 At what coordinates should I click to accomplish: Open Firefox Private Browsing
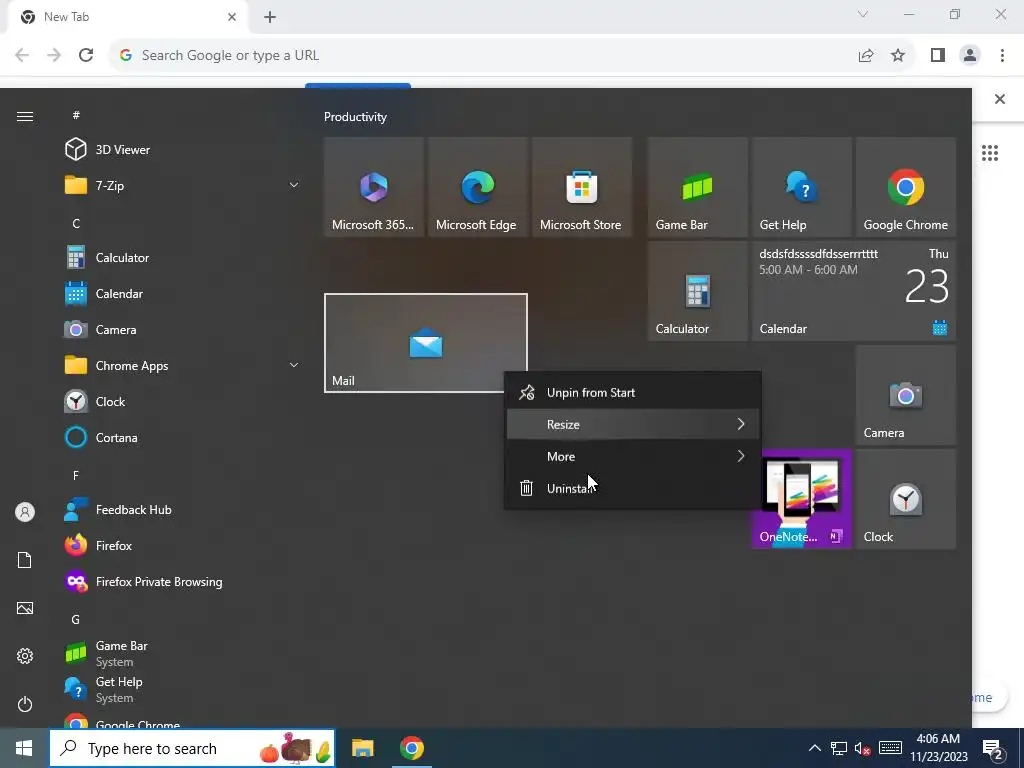(183, 581)
